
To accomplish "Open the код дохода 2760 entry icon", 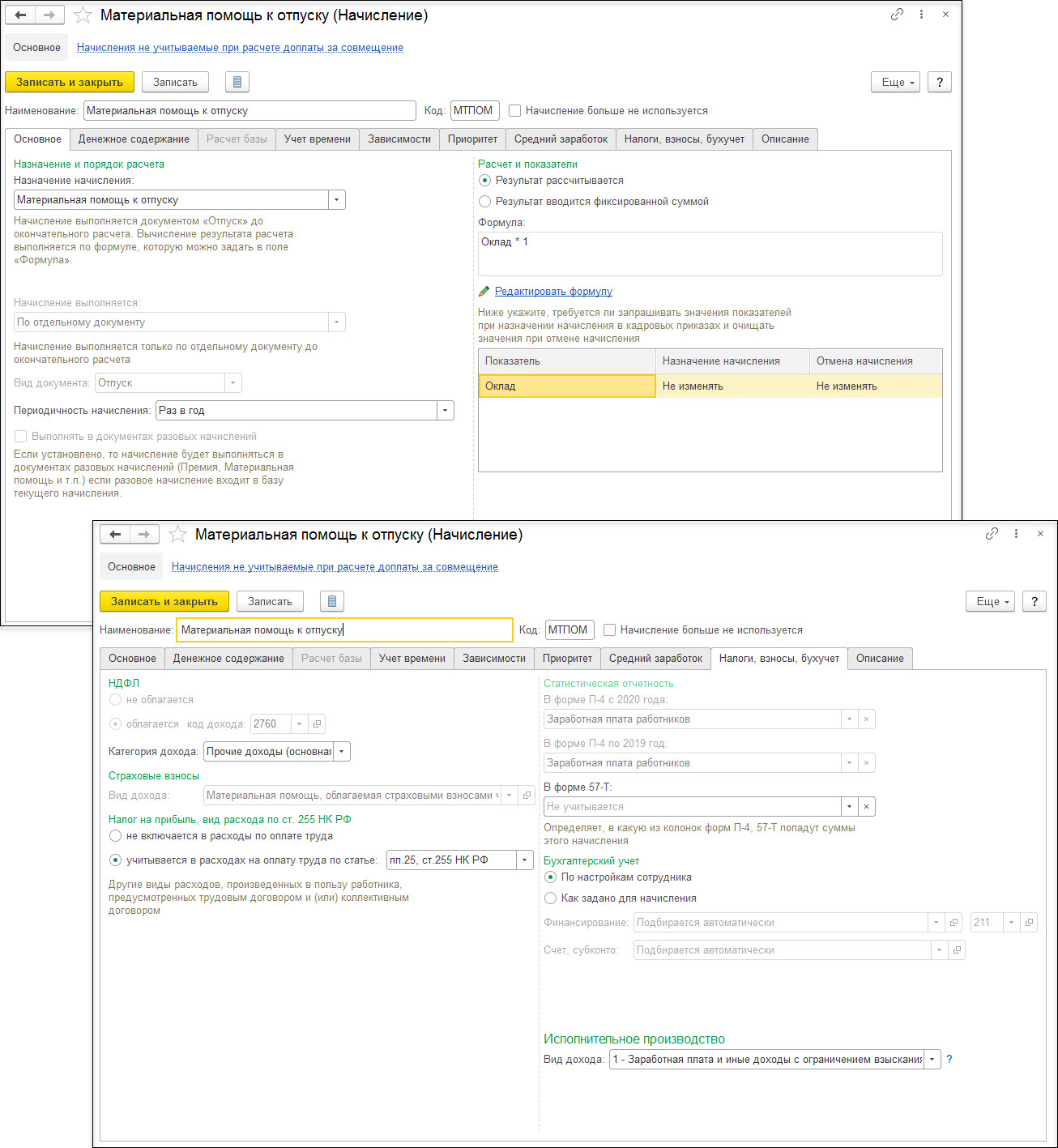I will click(x=317, y=724).
